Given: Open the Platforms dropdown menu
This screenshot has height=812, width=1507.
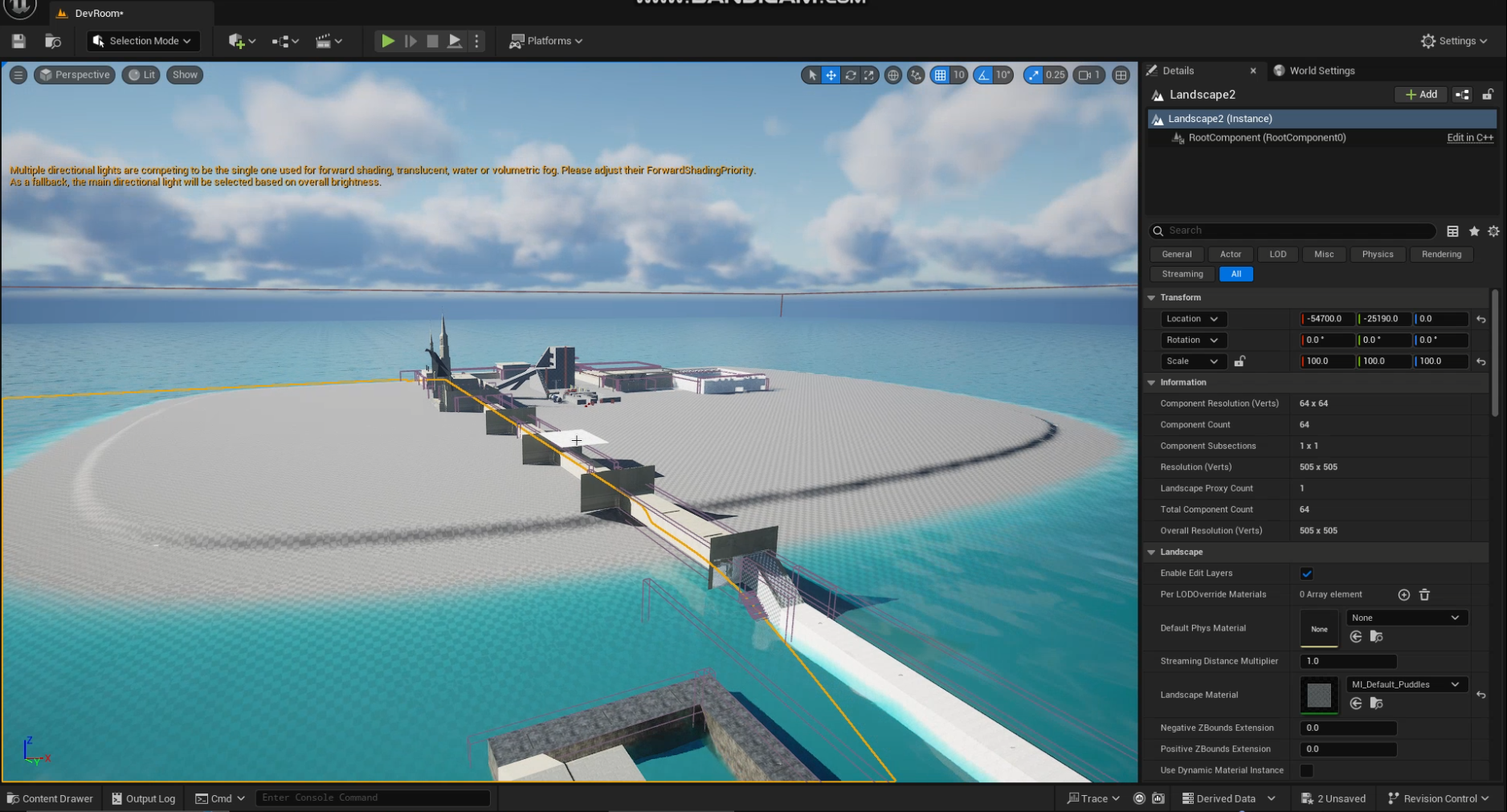Looking at the screenshot, I should point(546,41).
